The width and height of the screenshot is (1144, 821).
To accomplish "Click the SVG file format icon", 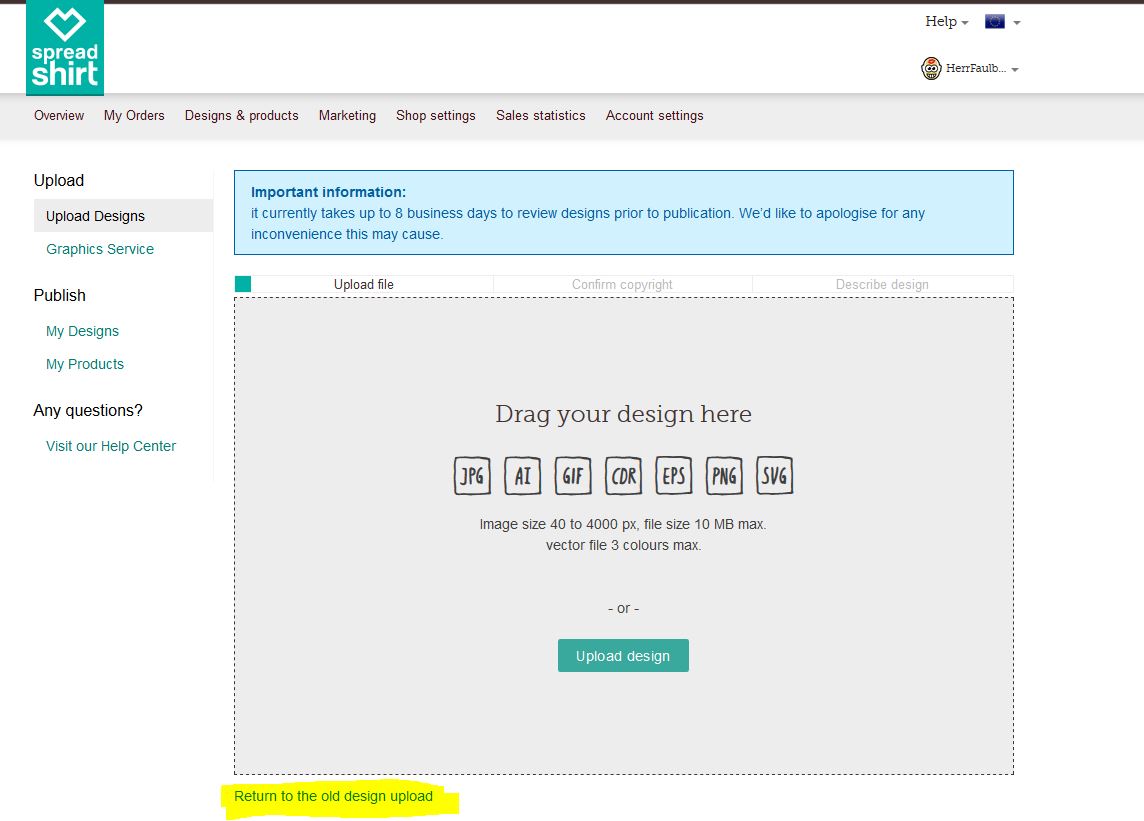I will [x=775, y=476].
